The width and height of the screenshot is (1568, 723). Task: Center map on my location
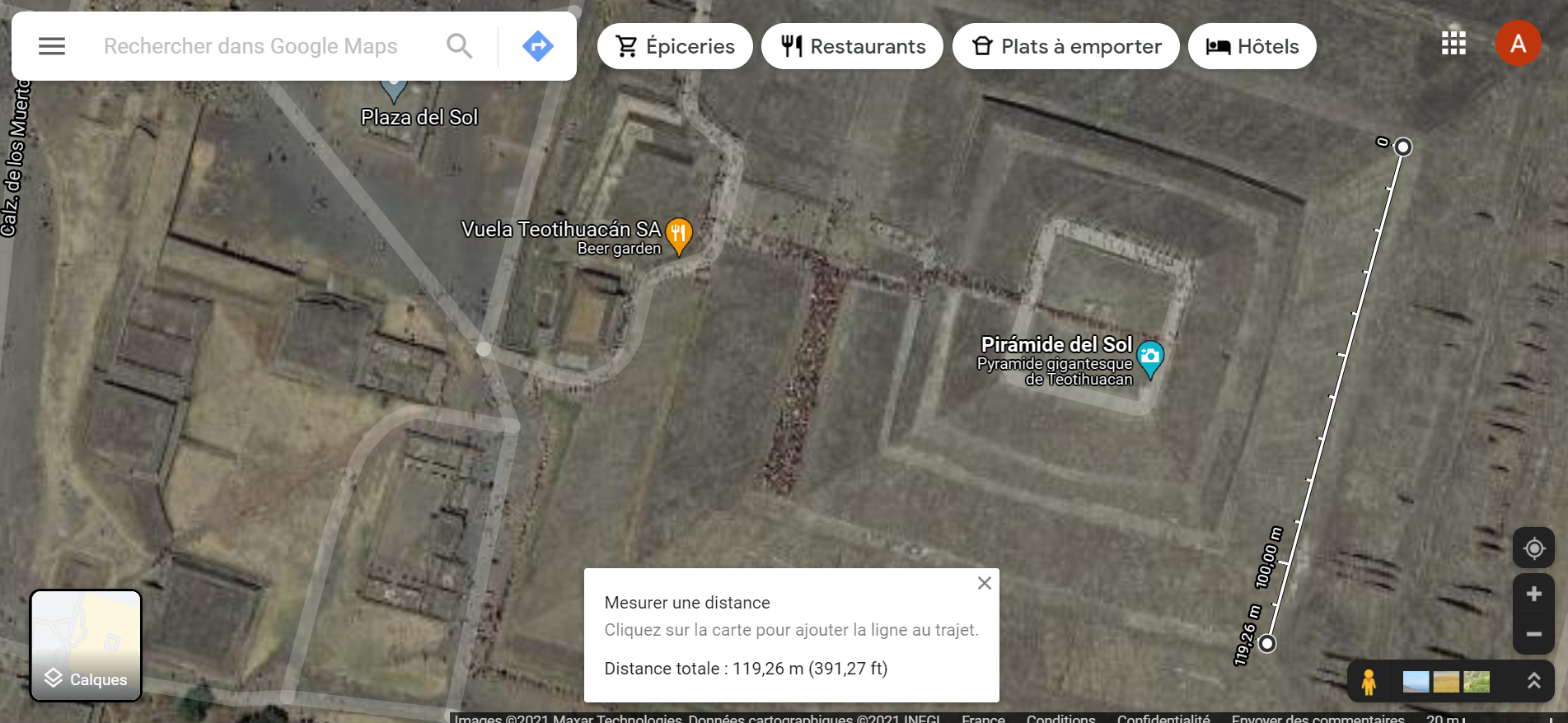(1533, 548)
